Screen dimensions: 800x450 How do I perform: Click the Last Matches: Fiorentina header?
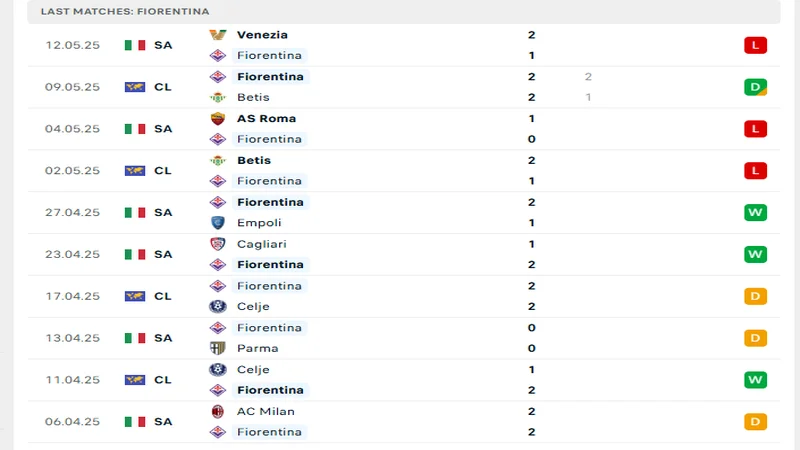tap(125, 11)
